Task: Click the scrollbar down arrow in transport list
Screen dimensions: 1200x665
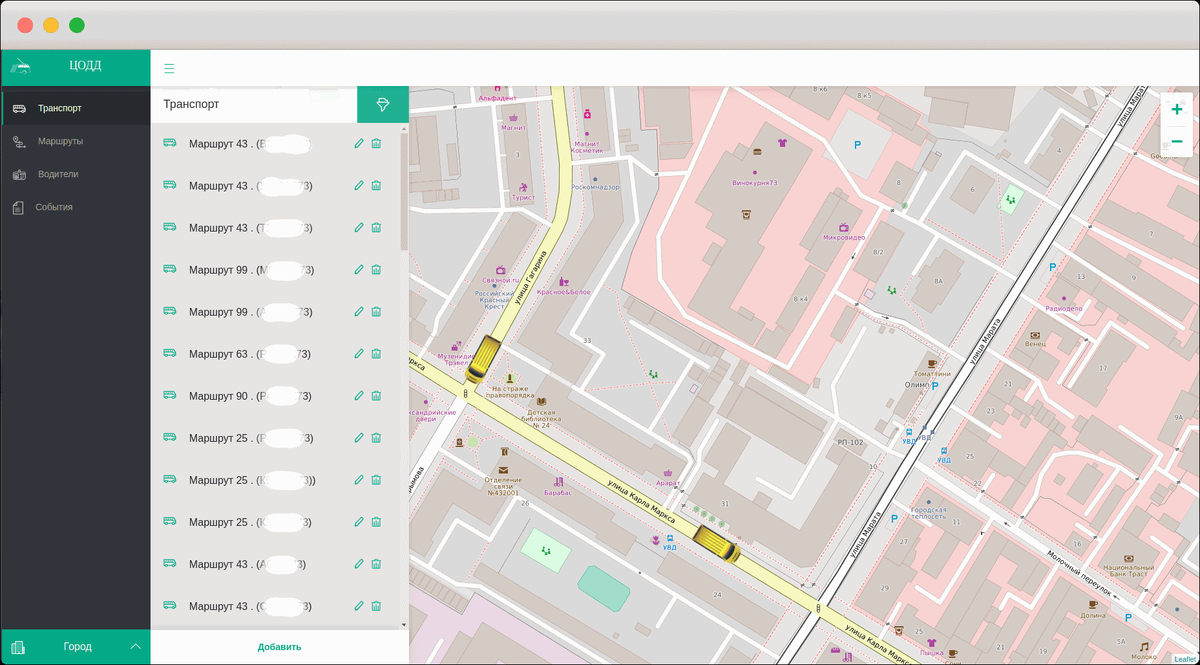Action: pyautogui.click(x=404, y=624)
